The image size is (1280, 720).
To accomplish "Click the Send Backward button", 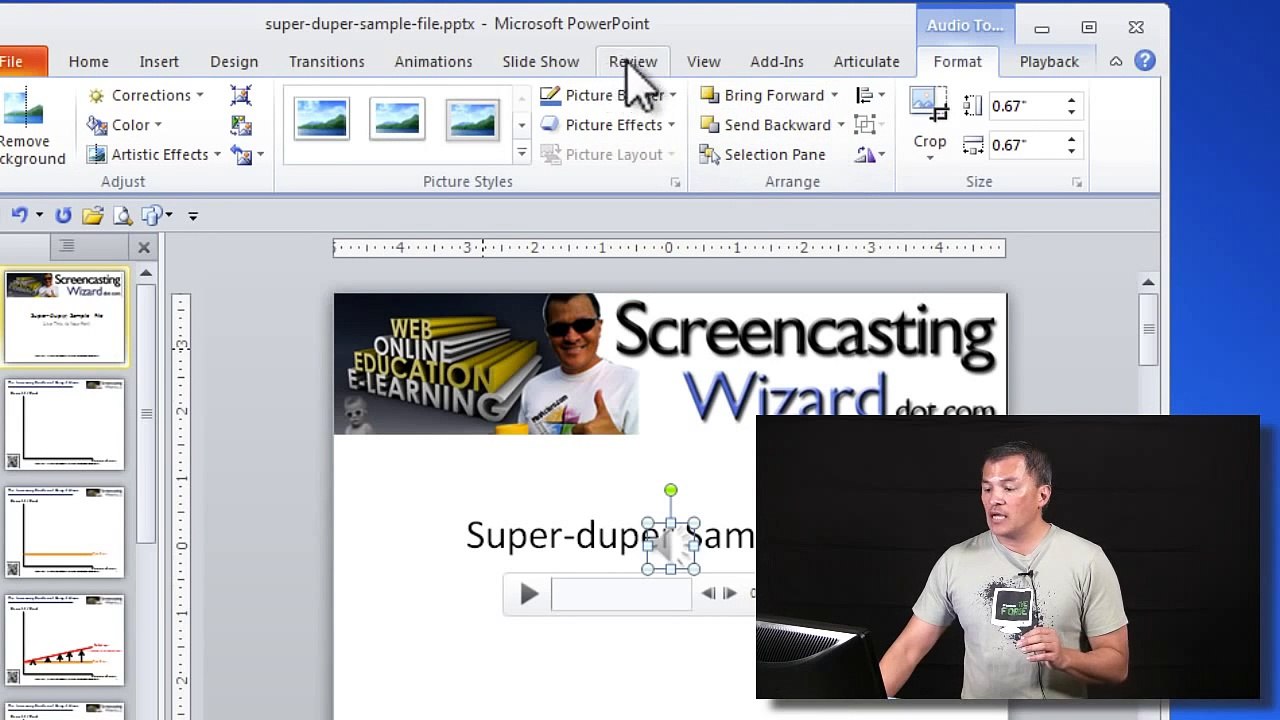I will 766,125.
